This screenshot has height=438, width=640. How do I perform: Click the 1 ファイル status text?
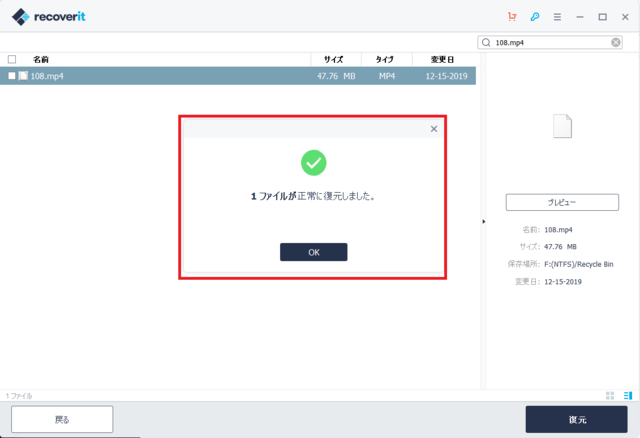tap(19, 396)
